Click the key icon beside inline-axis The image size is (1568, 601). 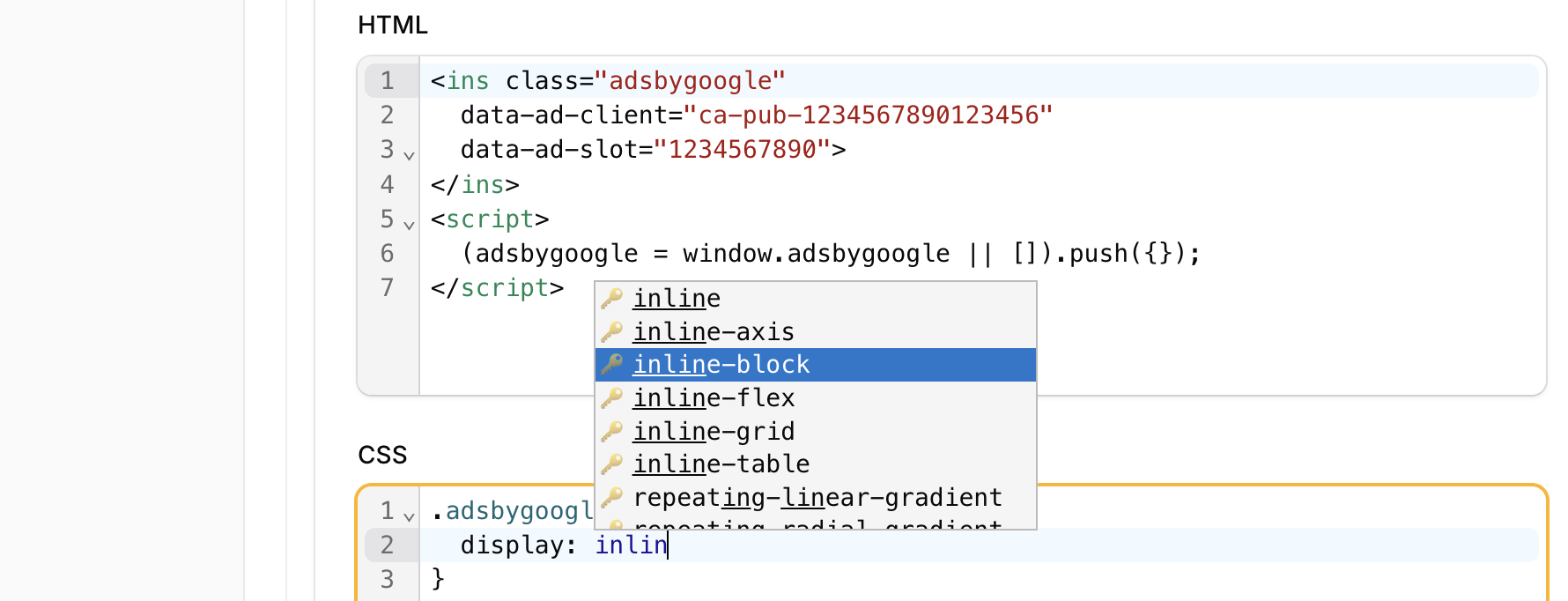[612, 332]
